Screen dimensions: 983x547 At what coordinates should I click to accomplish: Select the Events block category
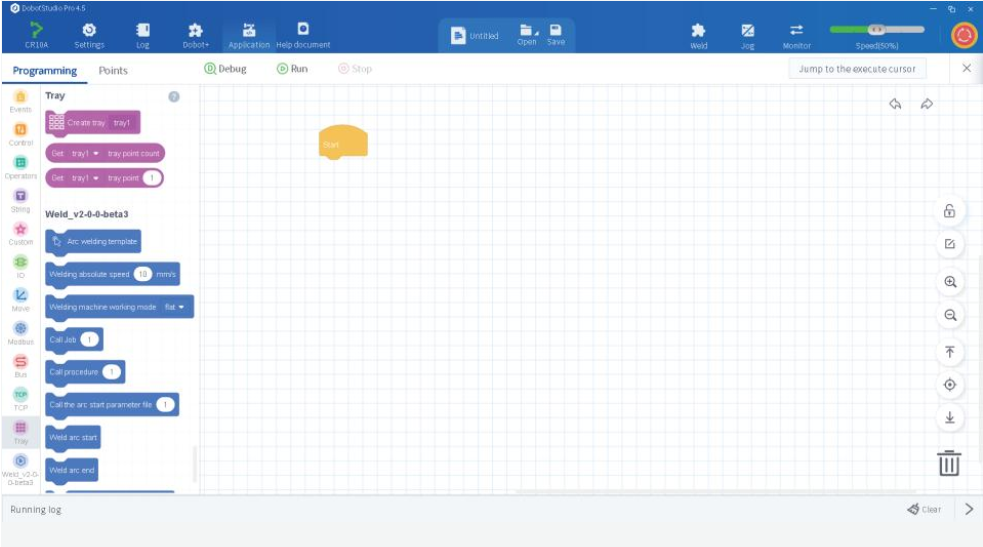click(21, 101)
